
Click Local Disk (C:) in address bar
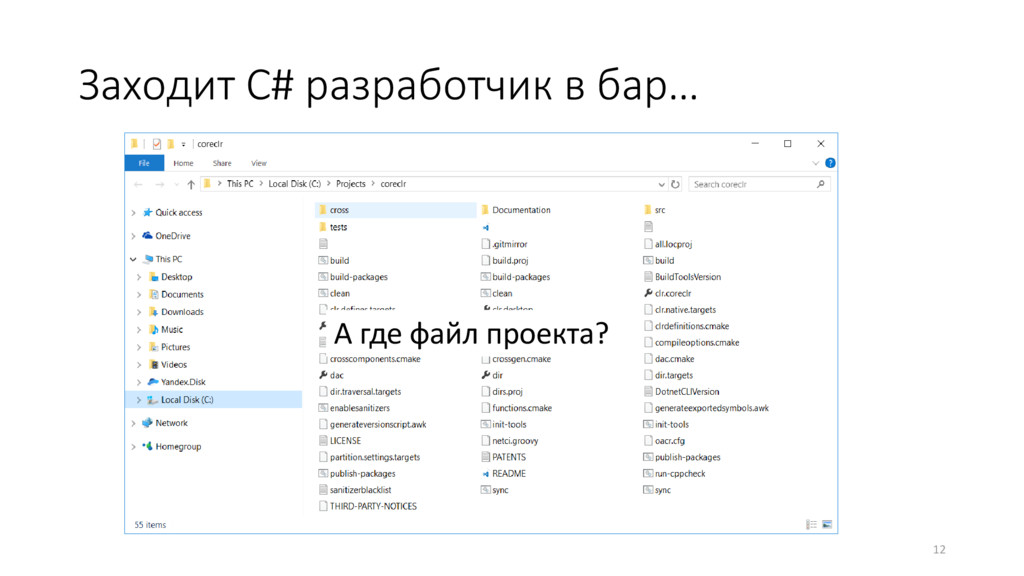(295, 184)
